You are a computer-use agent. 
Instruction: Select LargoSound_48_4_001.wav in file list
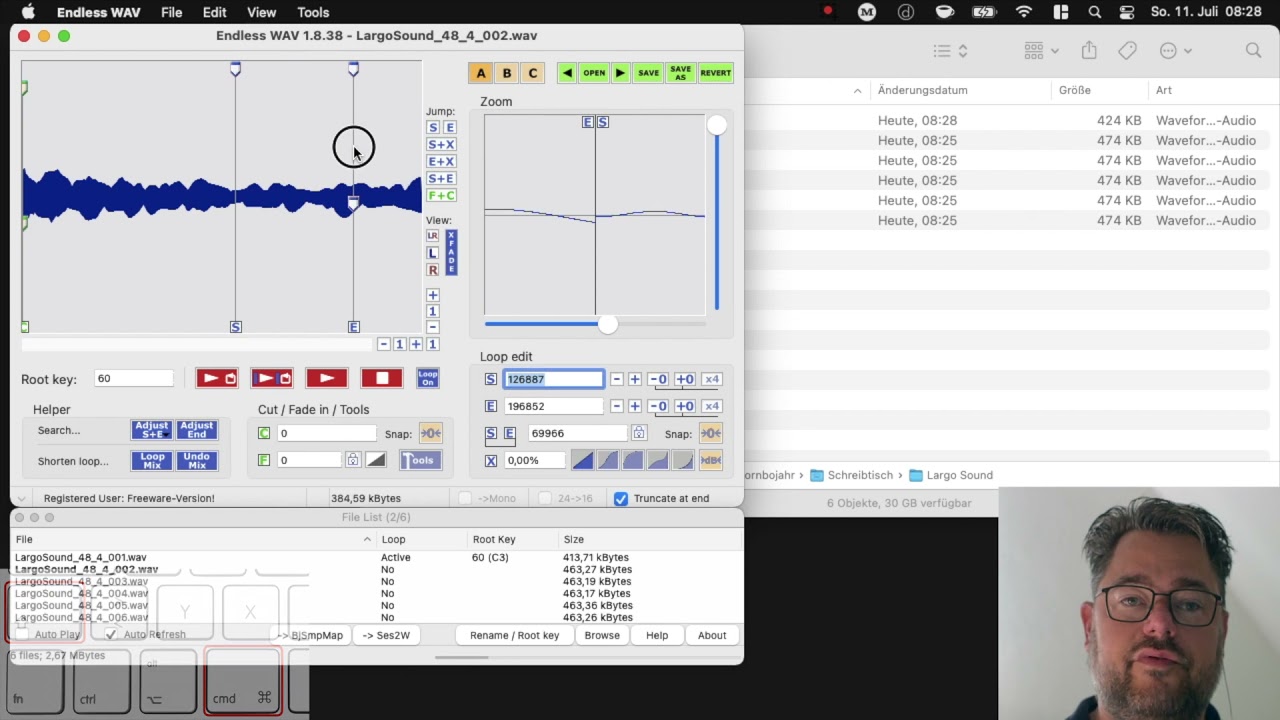point(81,557)
